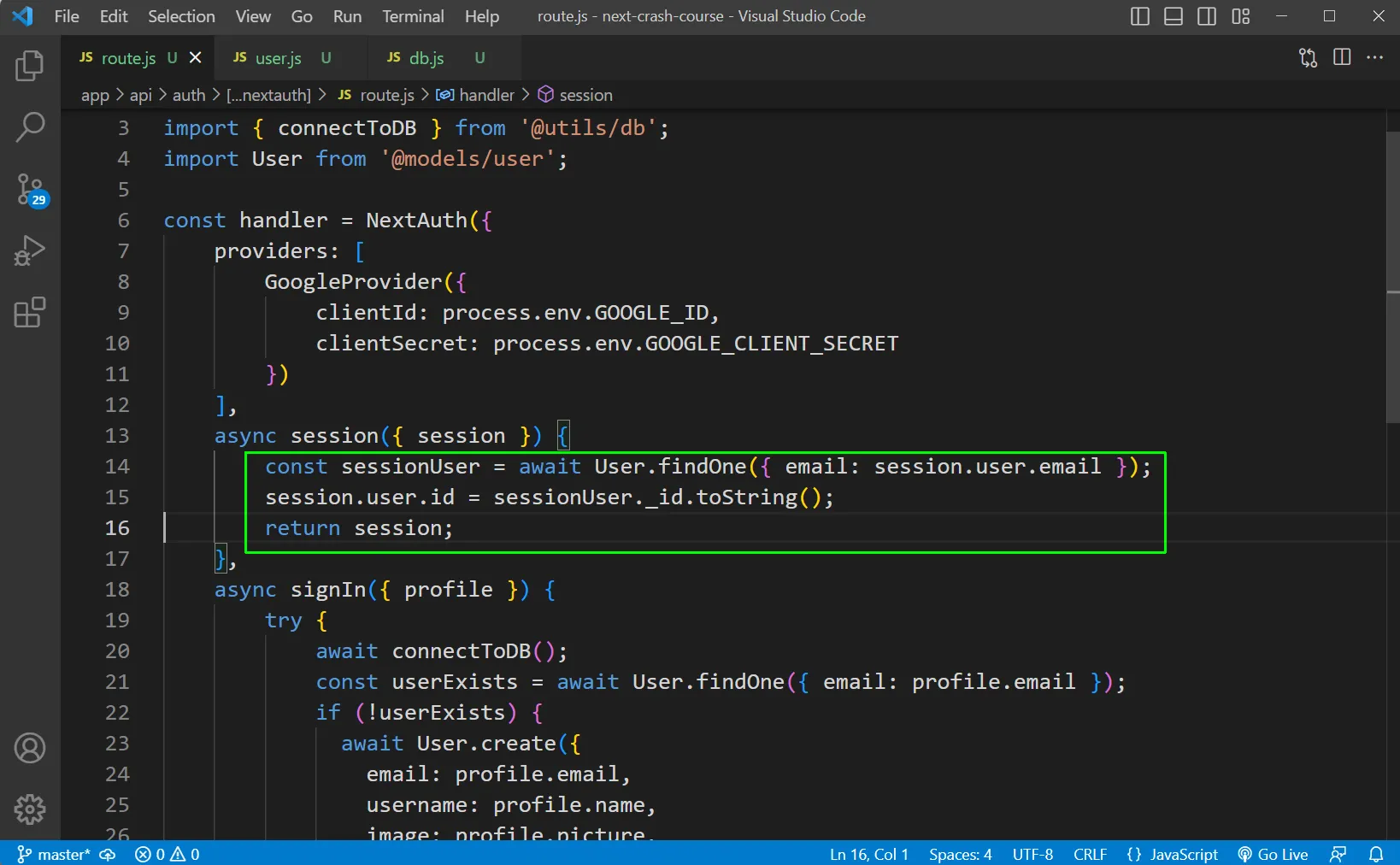Split the editor to the right
Screen dimensions: 1400x865
1342,57
